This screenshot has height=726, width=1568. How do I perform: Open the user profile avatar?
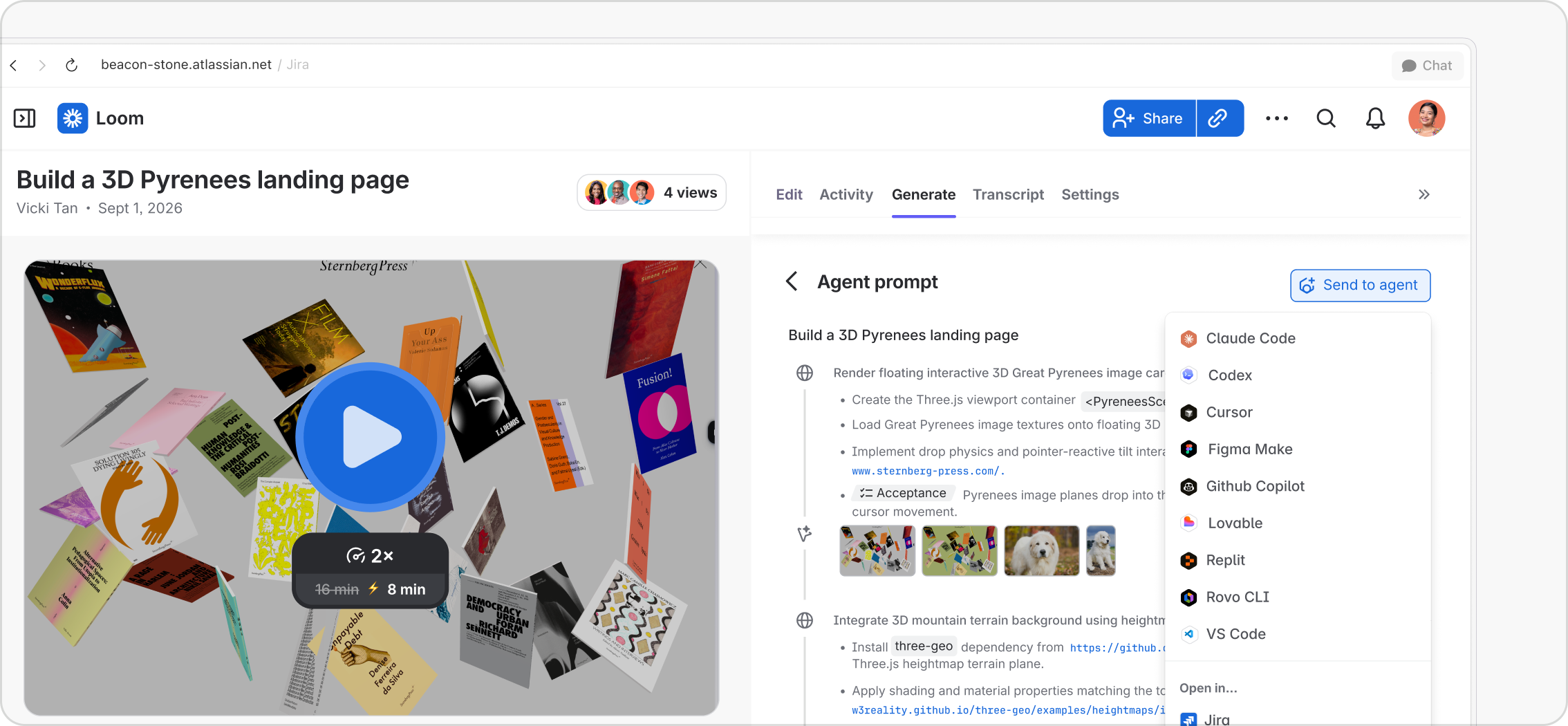[x=1426, y=118]
